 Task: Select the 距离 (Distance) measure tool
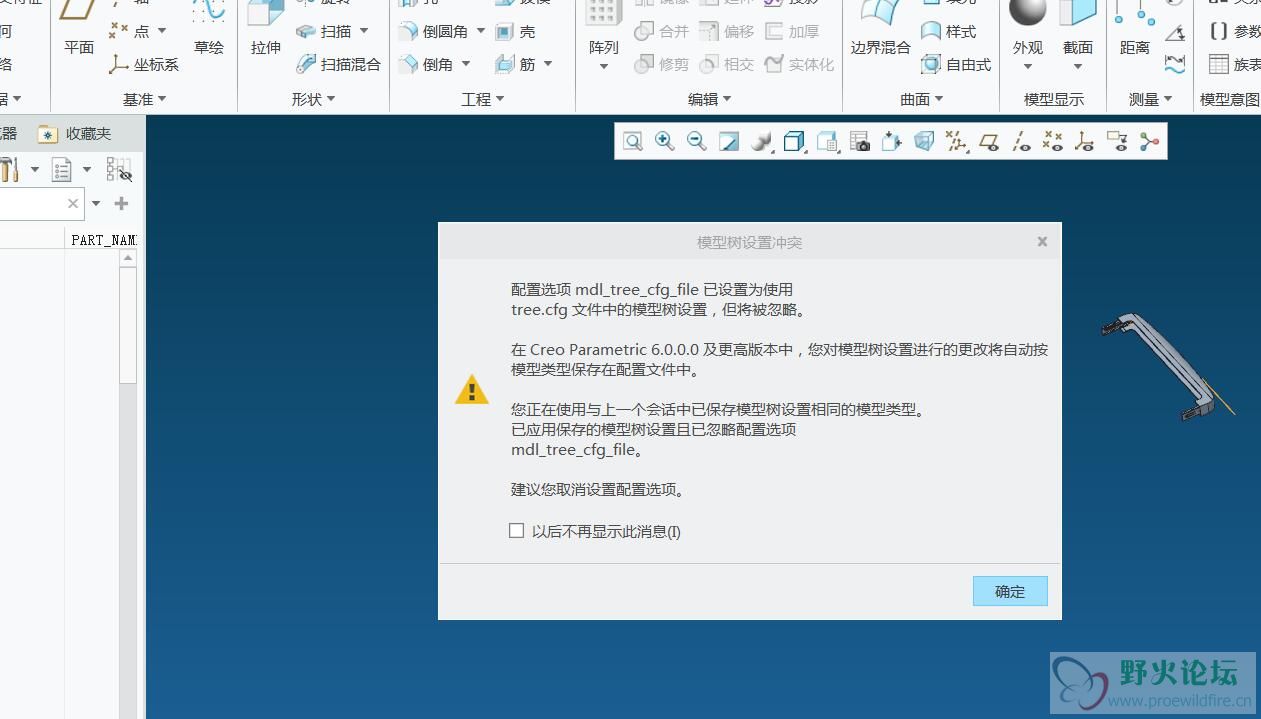[1135, 30]
